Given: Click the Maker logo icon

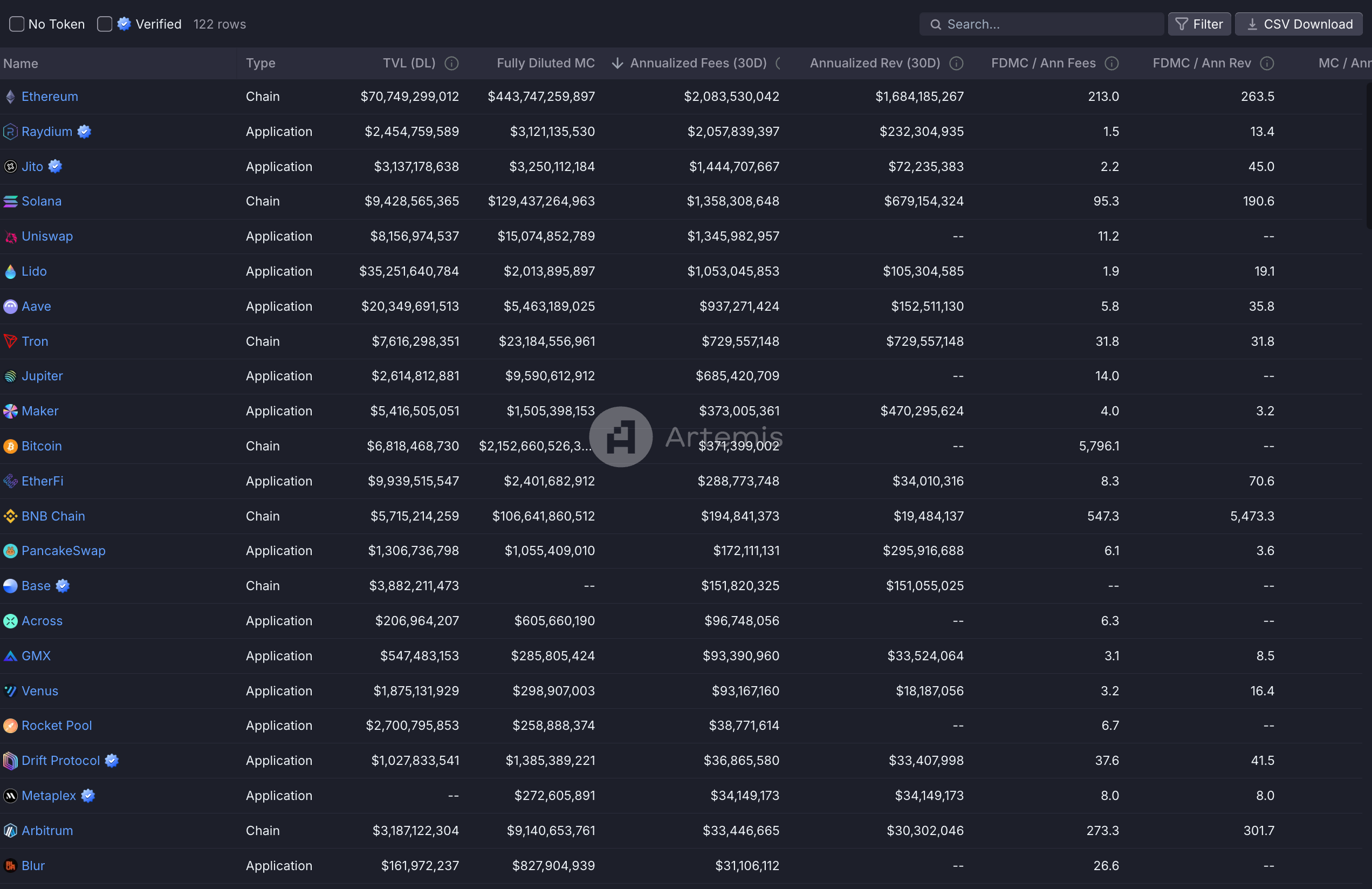Looking at the screenshot, I should coord(10,412).
